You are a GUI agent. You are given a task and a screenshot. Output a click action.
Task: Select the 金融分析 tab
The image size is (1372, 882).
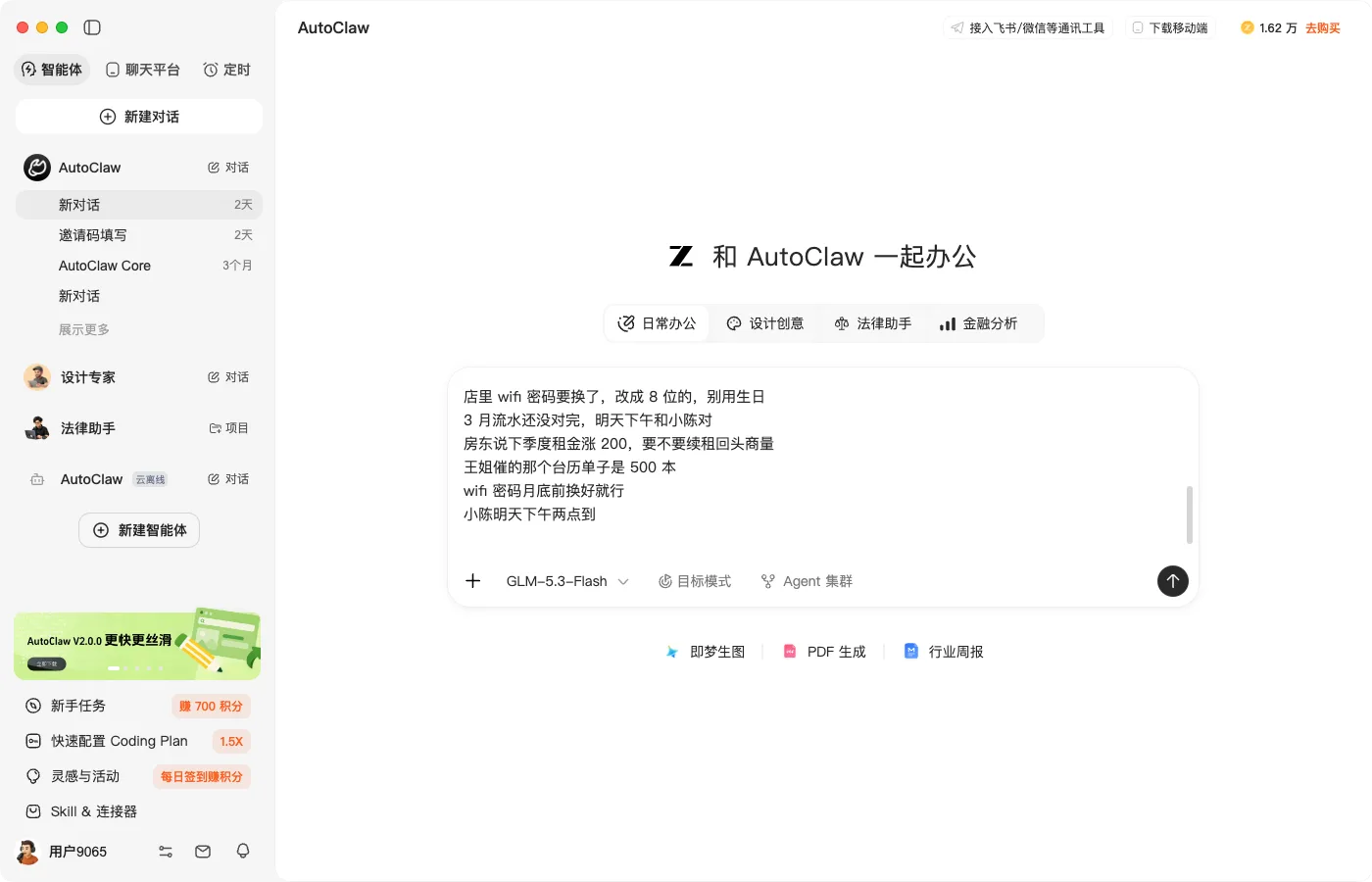[978, 323]
